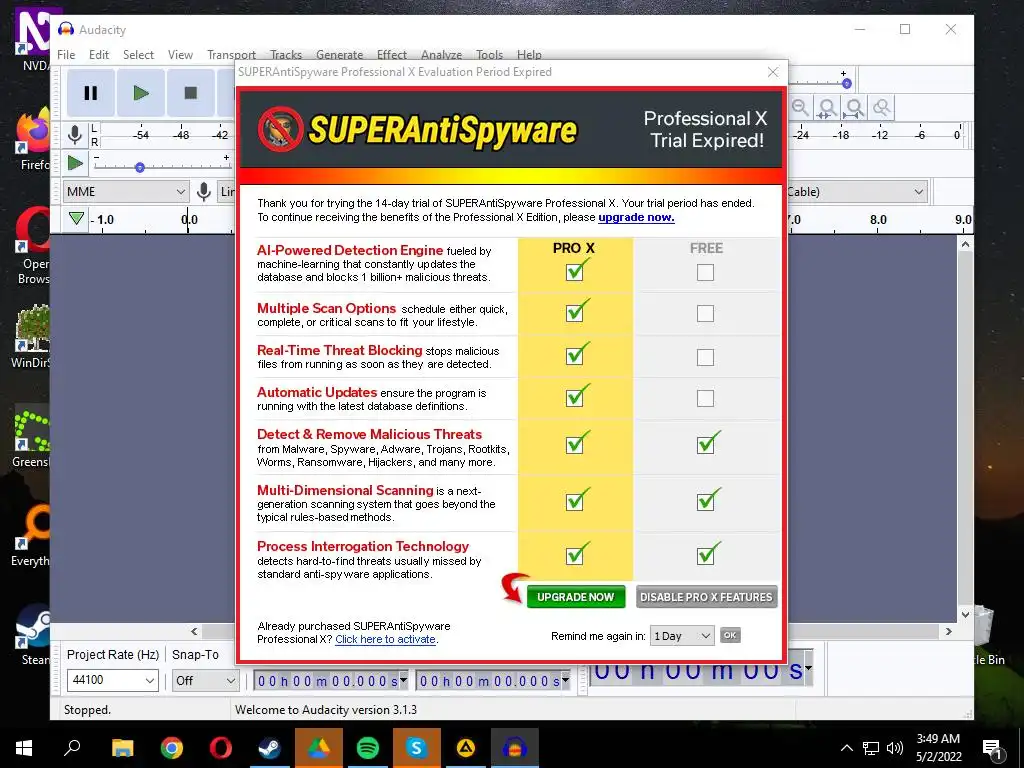Toggle the FREE Detect & Remove Malicious Threats checkbox
Screen dimensions: 1024x768
pos(705,445)
